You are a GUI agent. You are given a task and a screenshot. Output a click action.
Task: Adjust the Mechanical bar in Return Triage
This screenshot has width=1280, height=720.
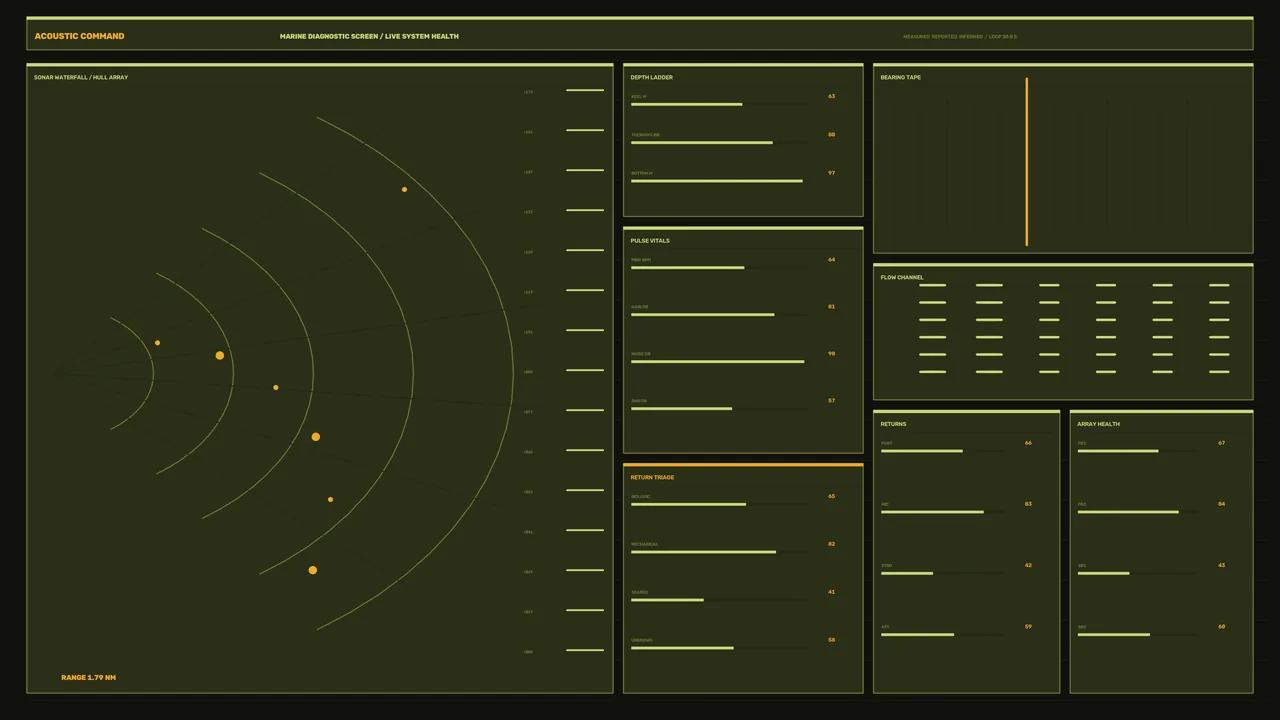point(719,552)
